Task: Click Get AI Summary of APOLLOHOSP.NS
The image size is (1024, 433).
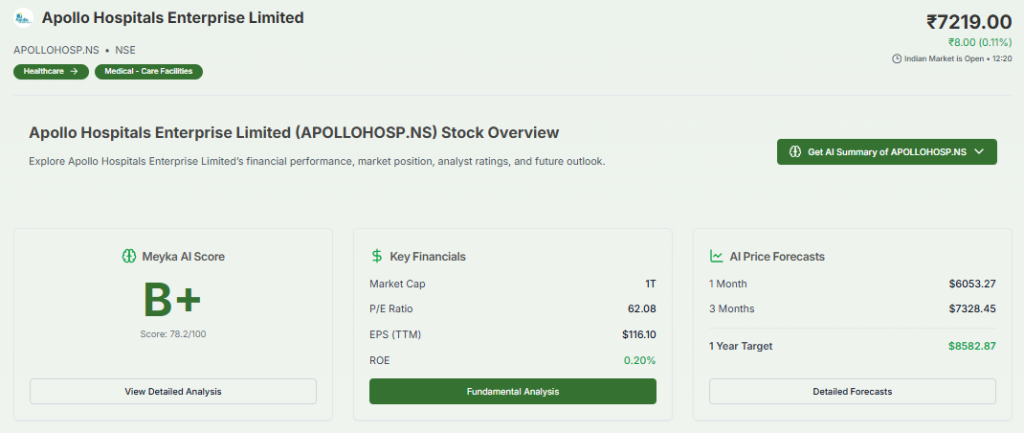Action: (887, 152)
